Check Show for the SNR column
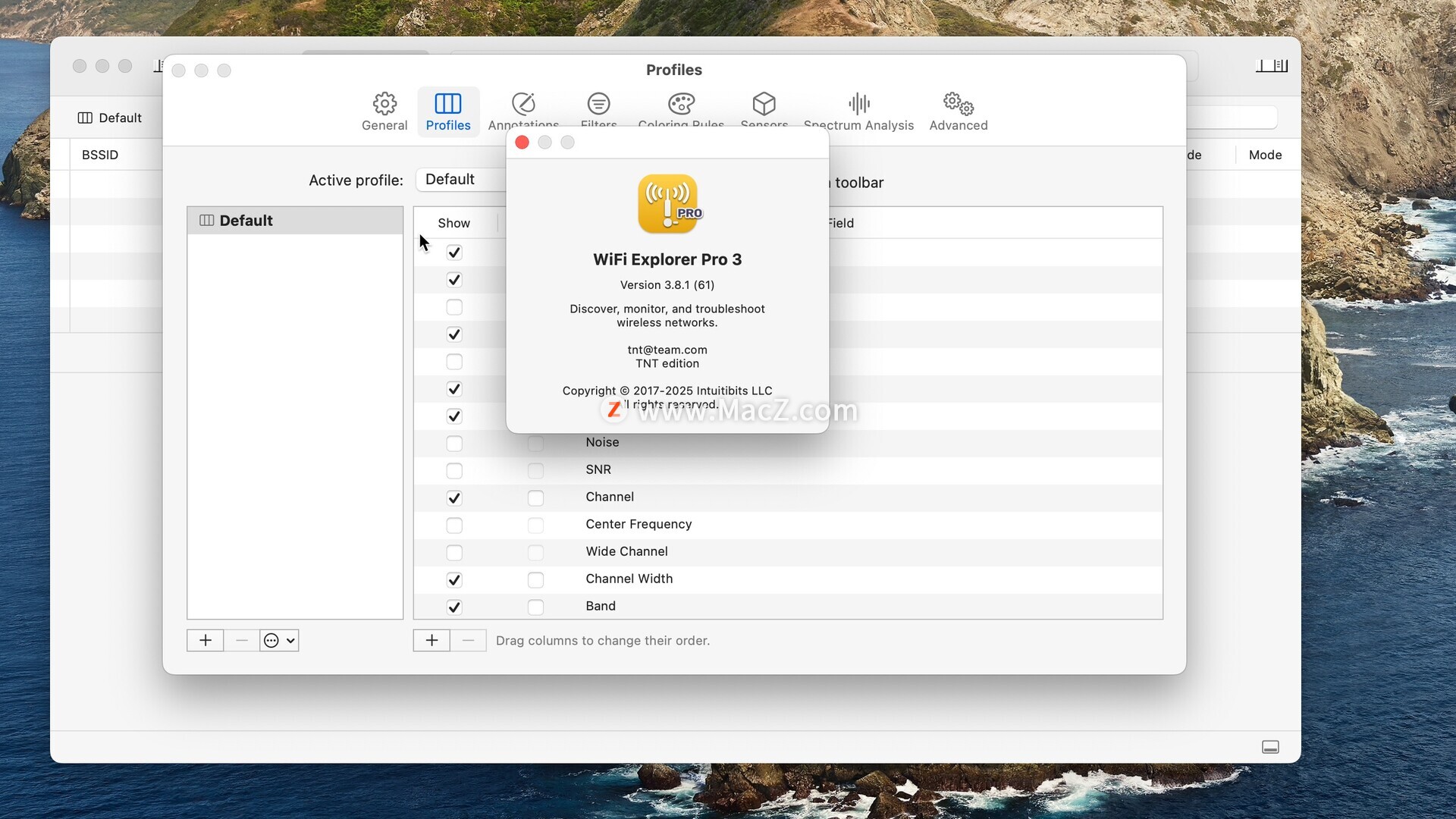 coord(454,471)
